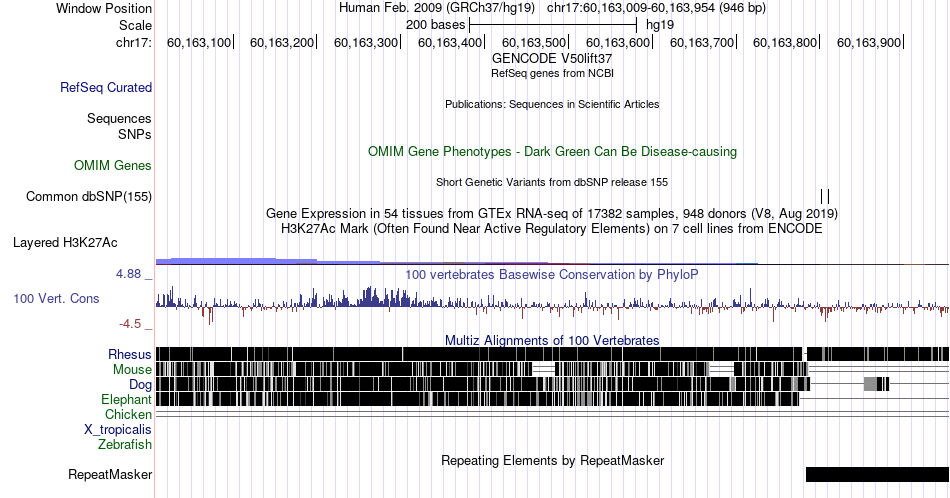Click the RefSeq Curated track label

(106, 87)
